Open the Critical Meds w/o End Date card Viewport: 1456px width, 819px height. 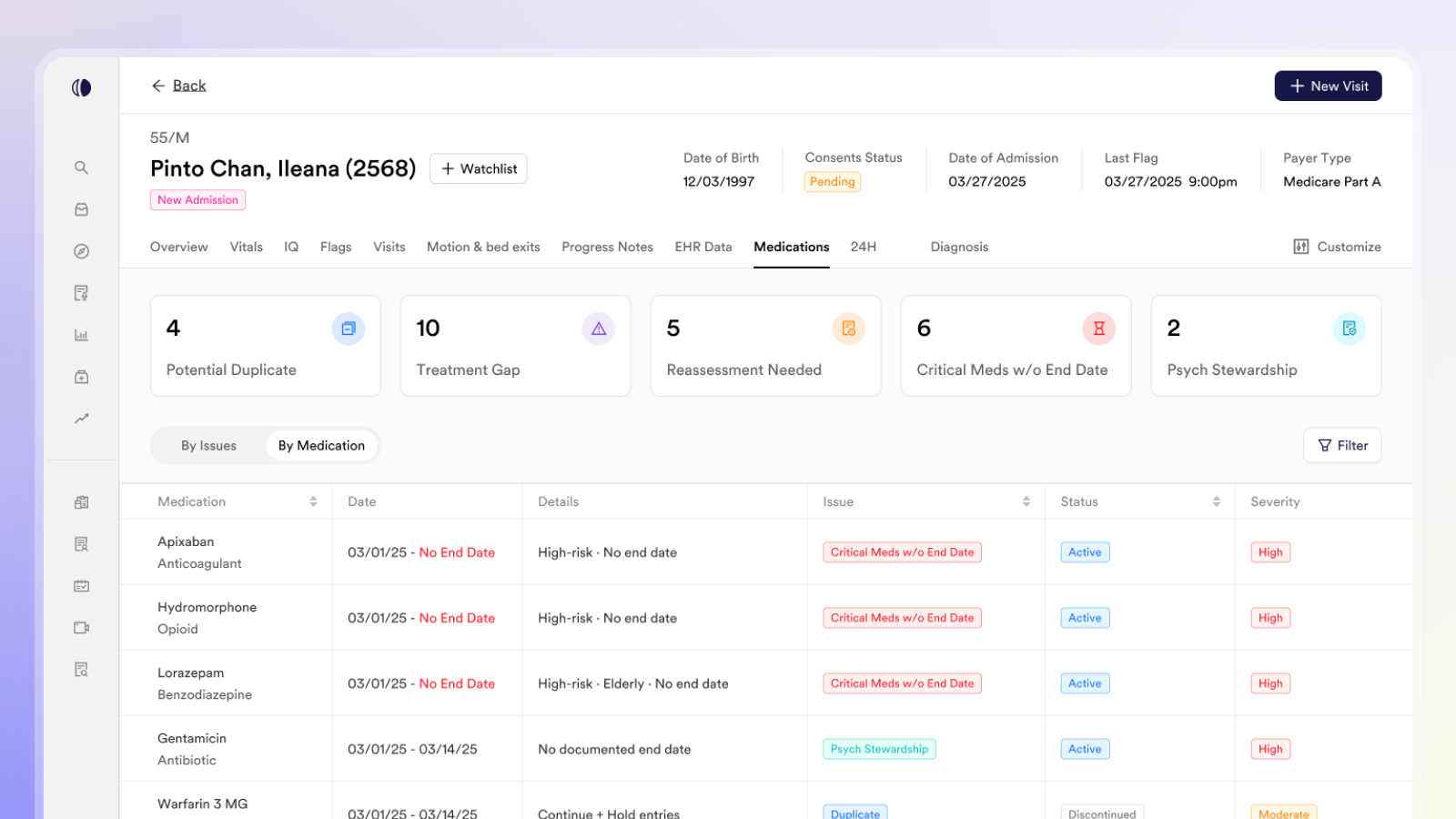1016,346
